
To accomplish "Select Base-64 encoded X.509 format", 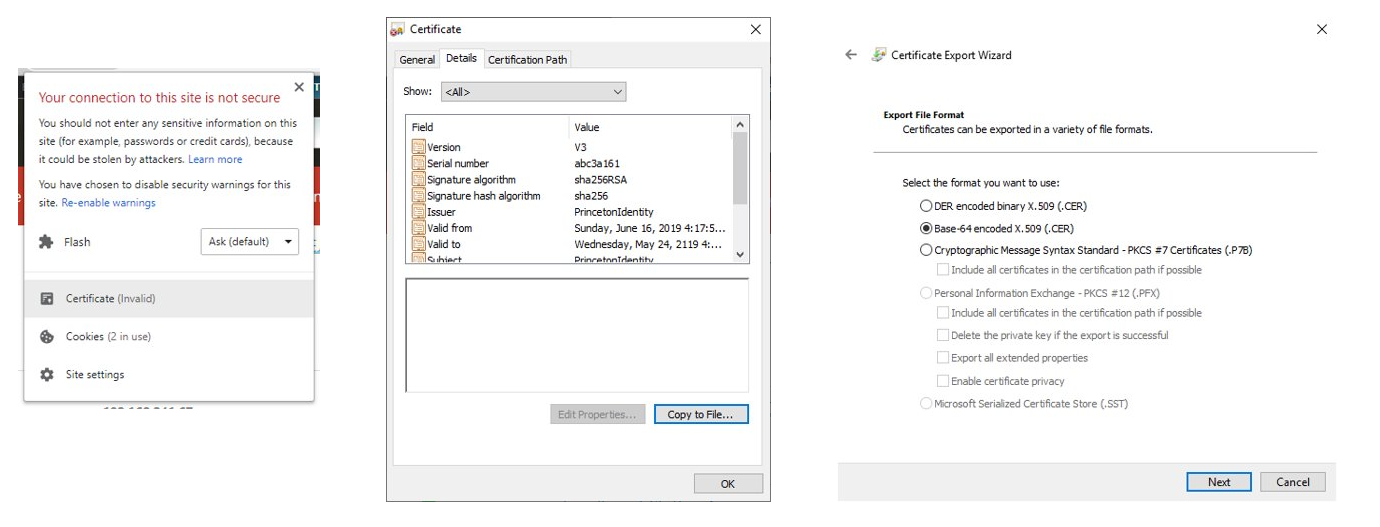I will [x=925, y=228].
